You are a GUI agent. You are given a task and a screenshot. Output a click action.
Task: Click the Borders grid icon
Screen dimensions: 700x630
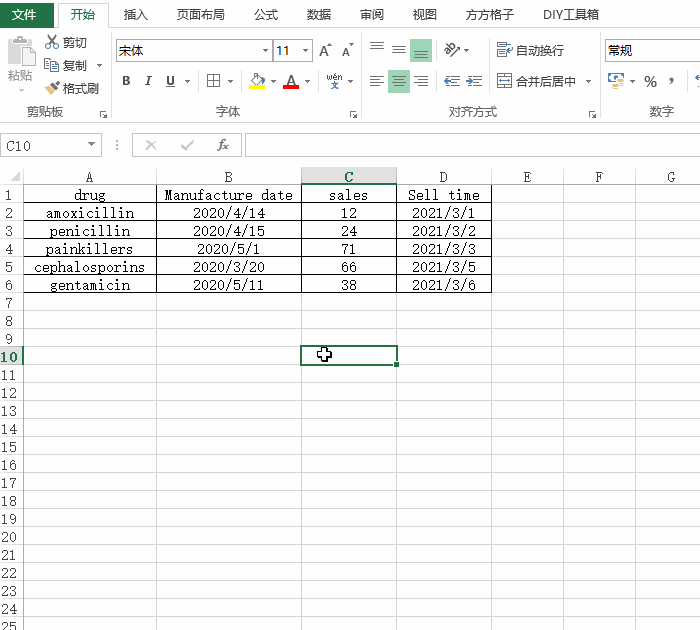(x=213, y=81)
